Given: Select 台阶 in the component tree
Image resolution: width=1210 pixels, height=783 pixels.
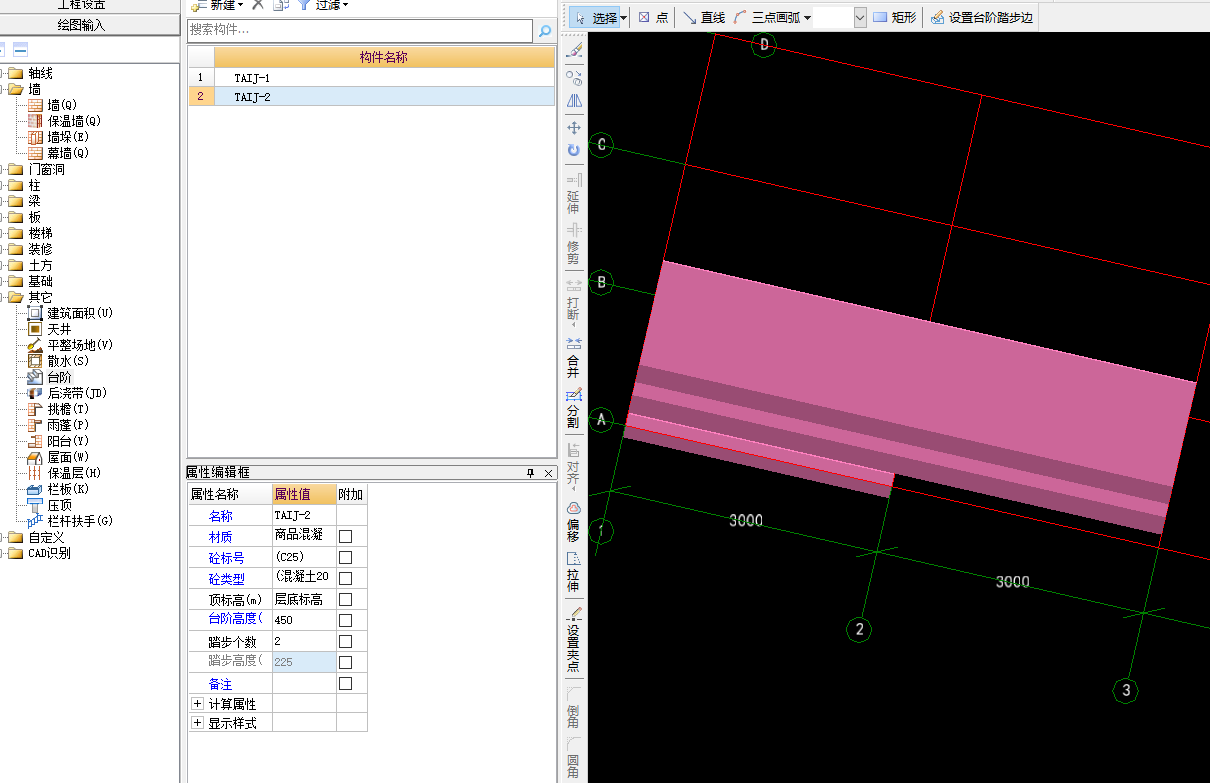Looking at the screenshot, I should pos(59,377).
